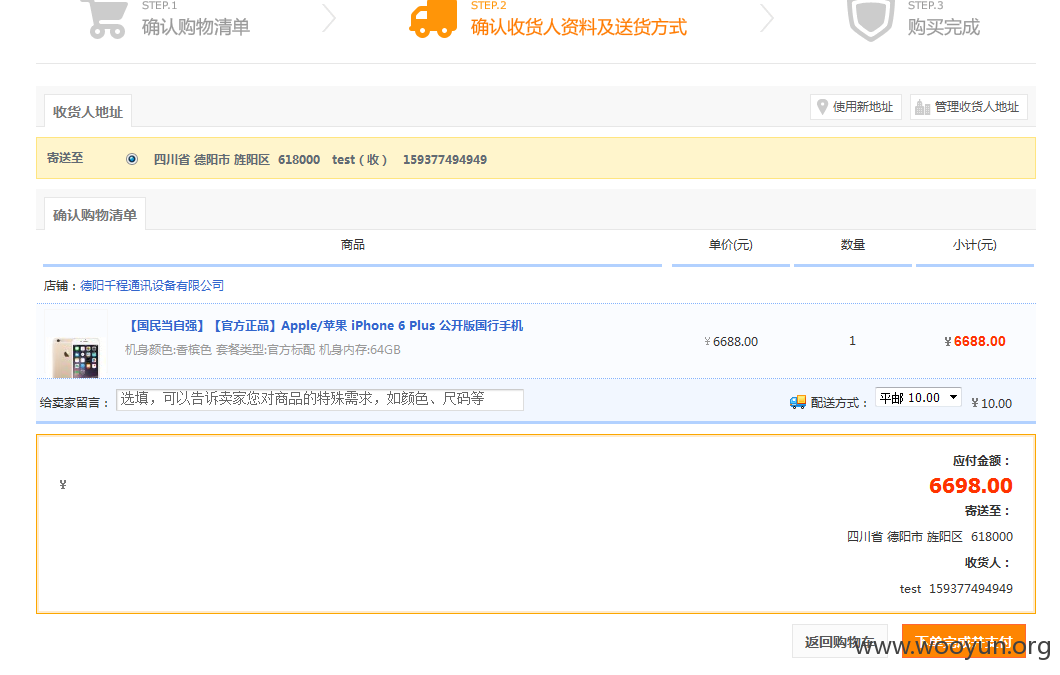Click the 小计(元) column header
The width and height of the screenshot is (1060, 675).
[x=974, y=244]
